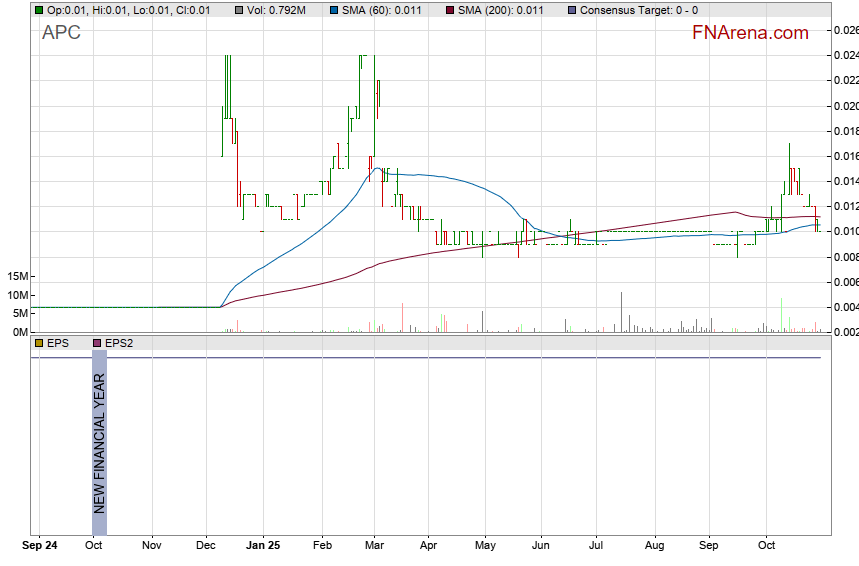Toggle the blue SMA (60) legend marker
Screen dimensions: 859x566
[334, 10]
